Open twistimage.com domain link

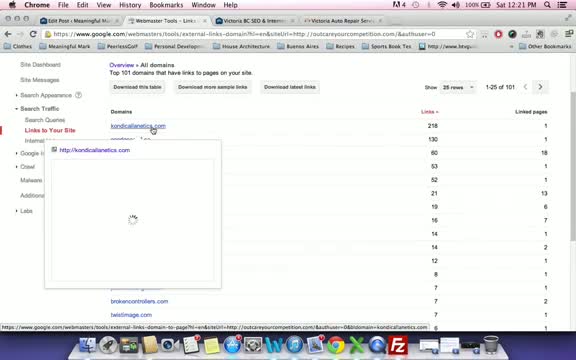[131, 315]
